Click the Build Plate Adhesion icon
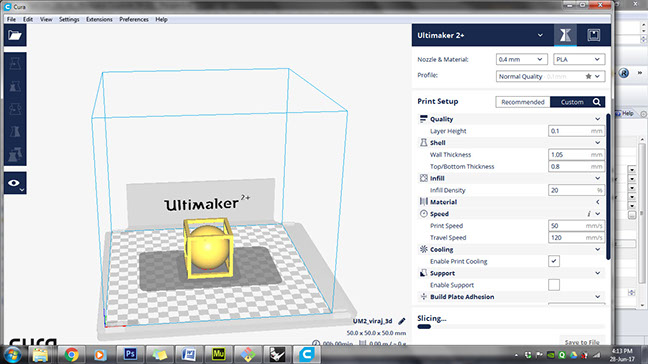 click(x=423, y=297)
